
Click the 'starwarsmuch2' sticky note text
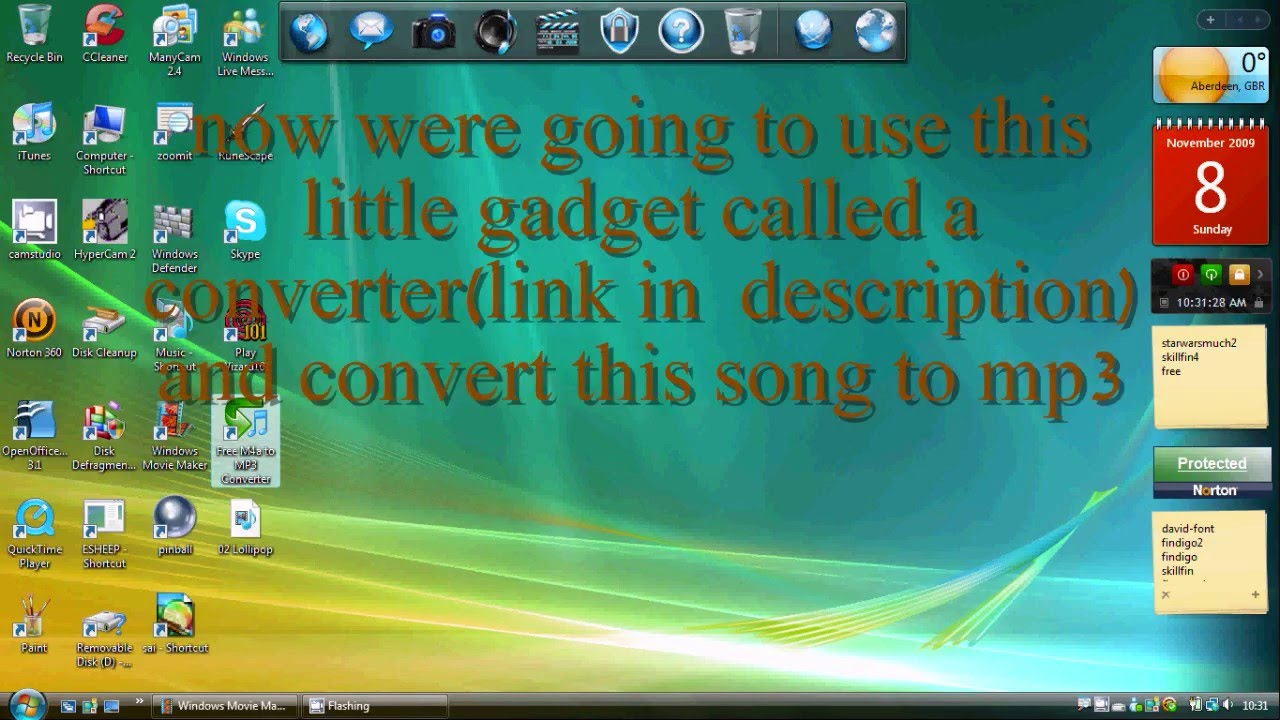pos(1199,343)
